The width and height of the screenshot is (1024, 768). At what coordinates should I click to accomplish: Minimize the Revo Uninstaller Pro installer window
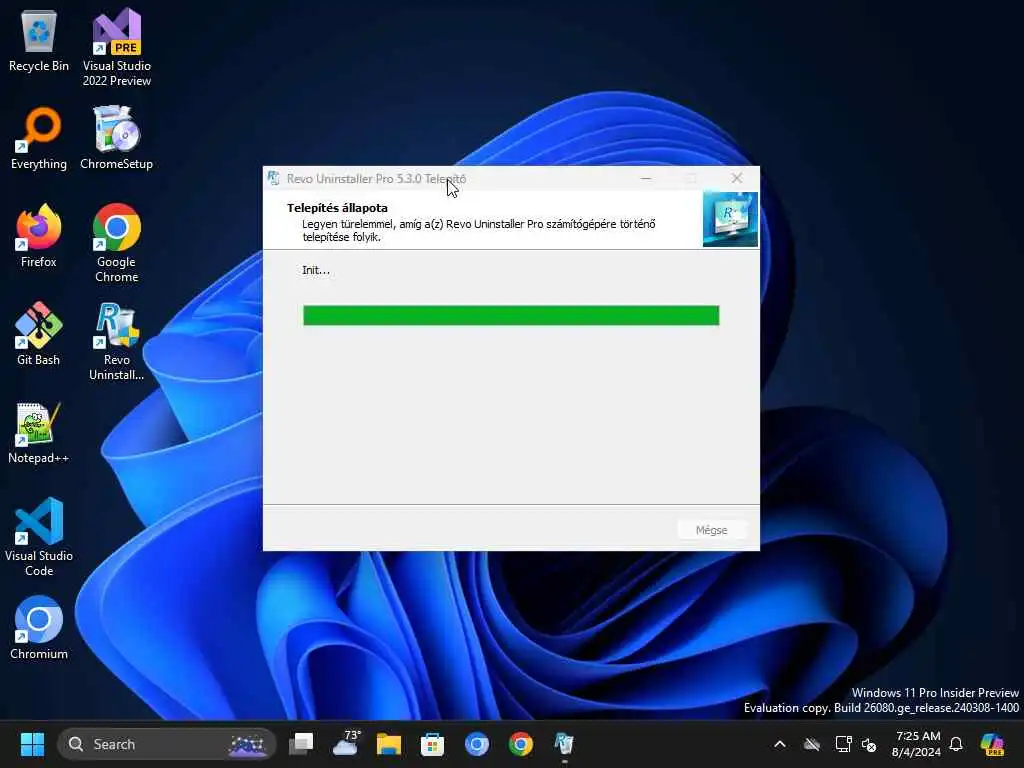coord(646,178)
